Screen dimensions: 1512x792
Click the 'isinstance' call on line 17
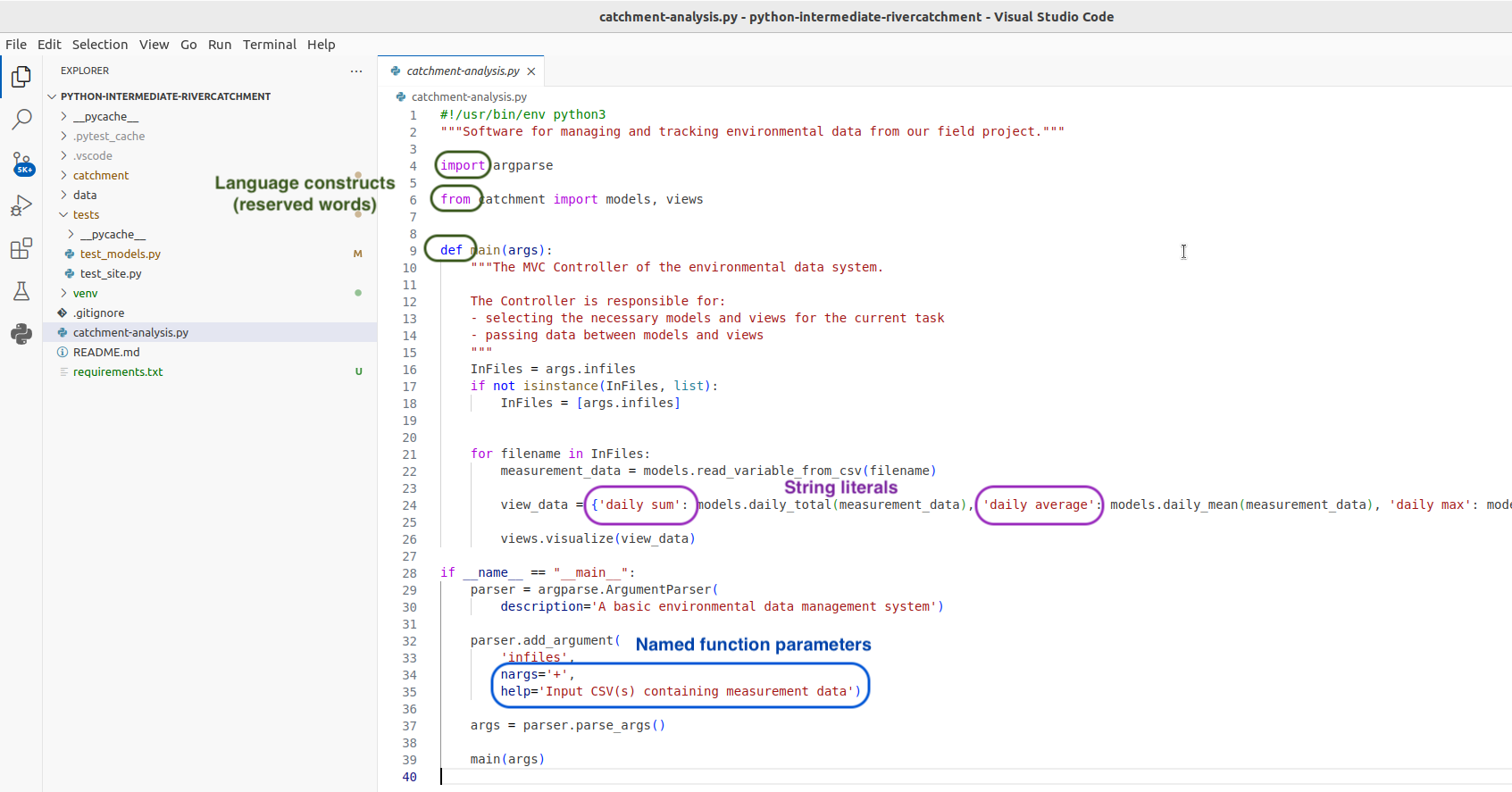561,387
